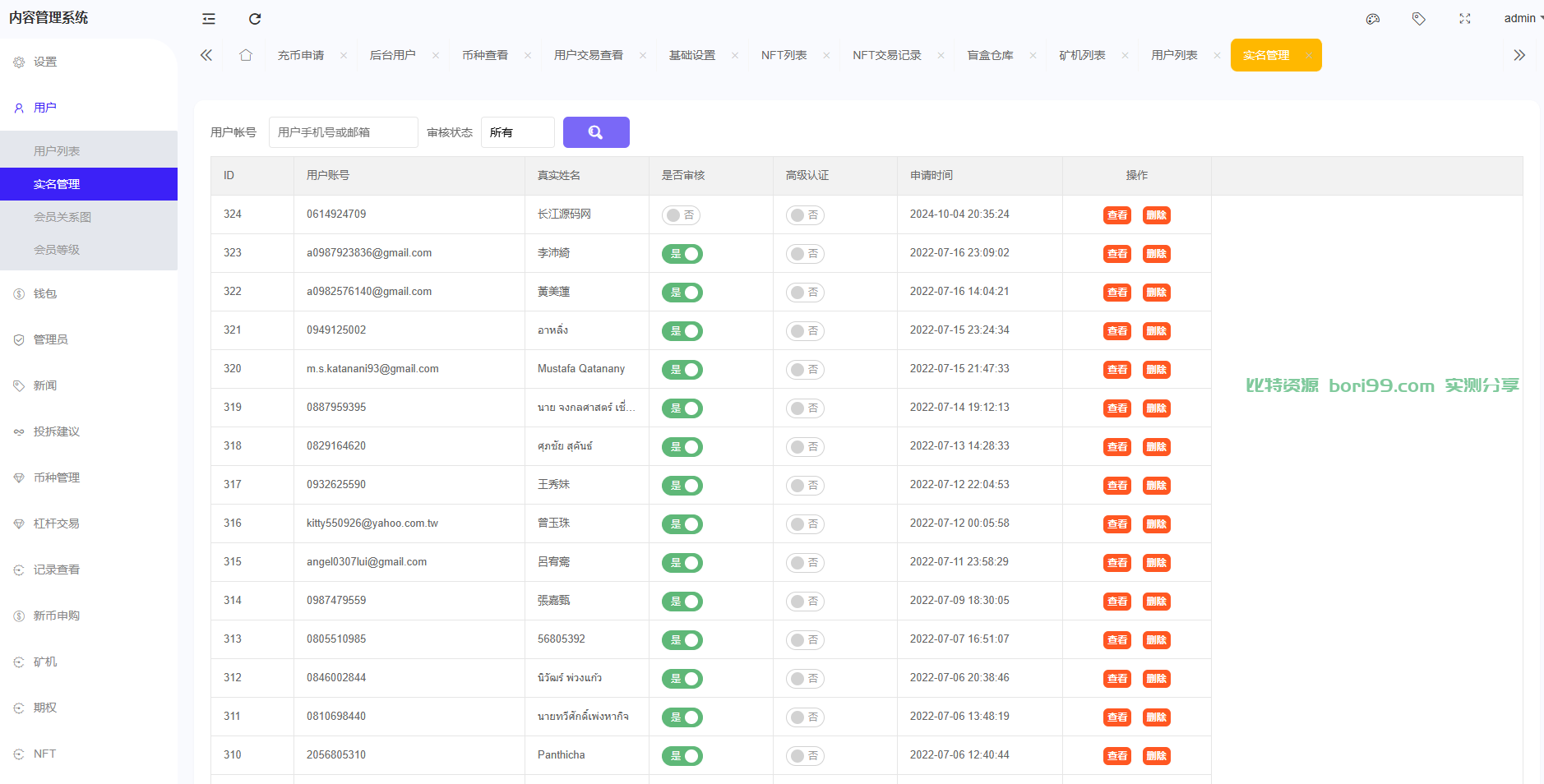The image size is (1544, 784).
Task: Enable advanced certification toggle for ID 322
Action: (x=805, y=293)
